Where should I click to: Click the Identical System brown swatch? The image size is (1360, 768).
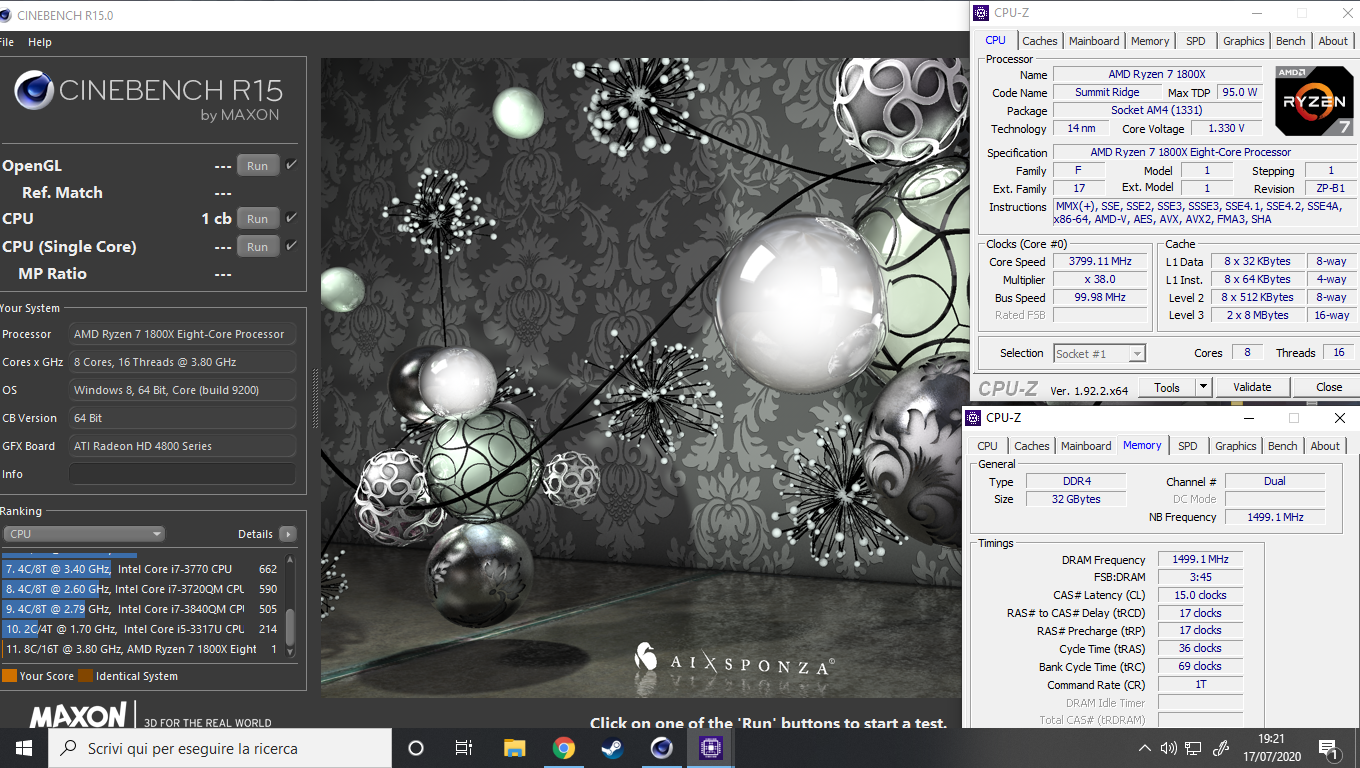pos(85,676)
